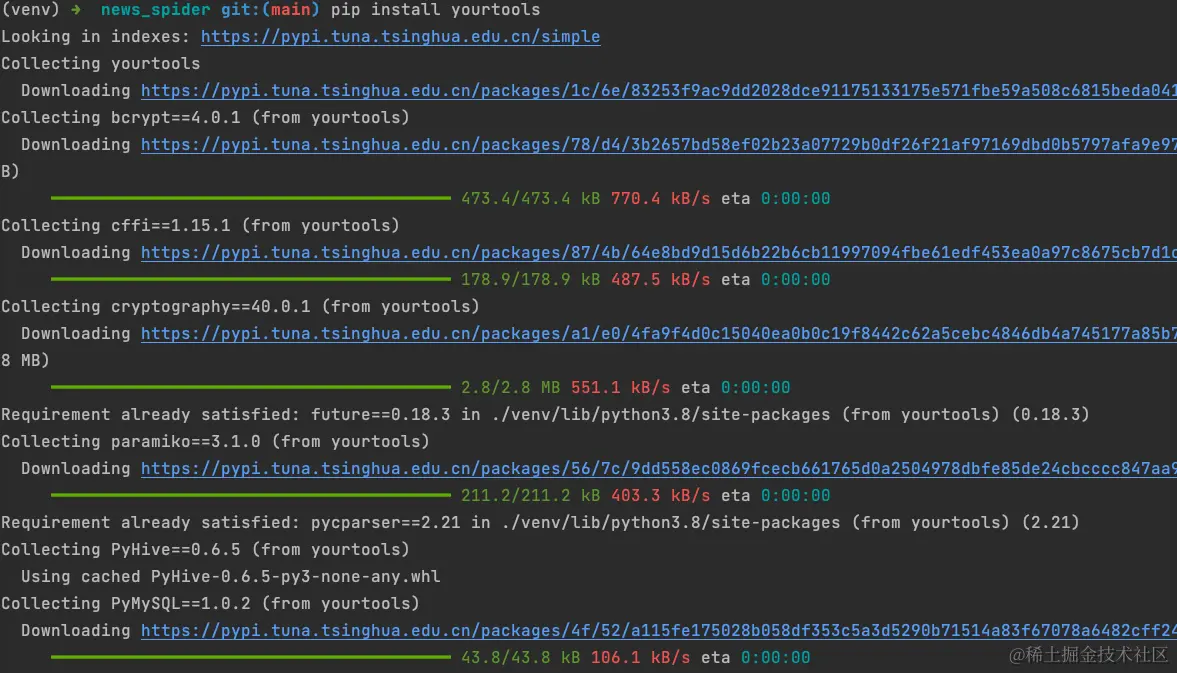Select the news_spider directory label in prompt
The image size is (1177, 673).
click(x=155, y=10)
